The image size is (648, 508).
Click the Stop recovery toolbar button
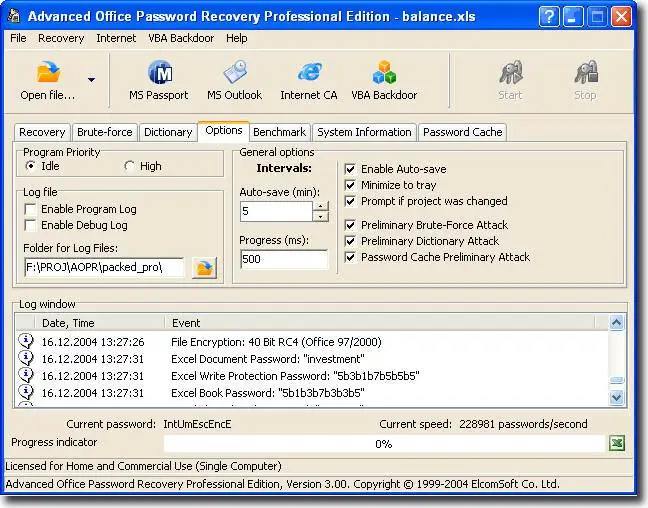(x=585, y=80)
